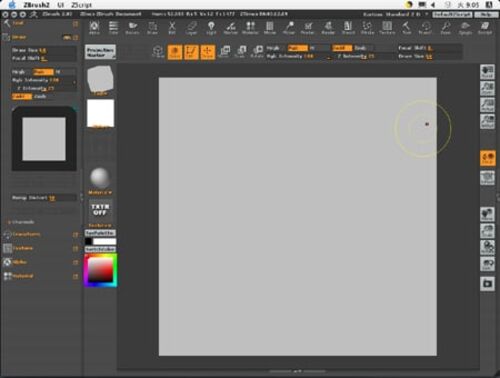Click the SwitchColor button above color picker
Screen dimensions: 500x378
[100, 233]
